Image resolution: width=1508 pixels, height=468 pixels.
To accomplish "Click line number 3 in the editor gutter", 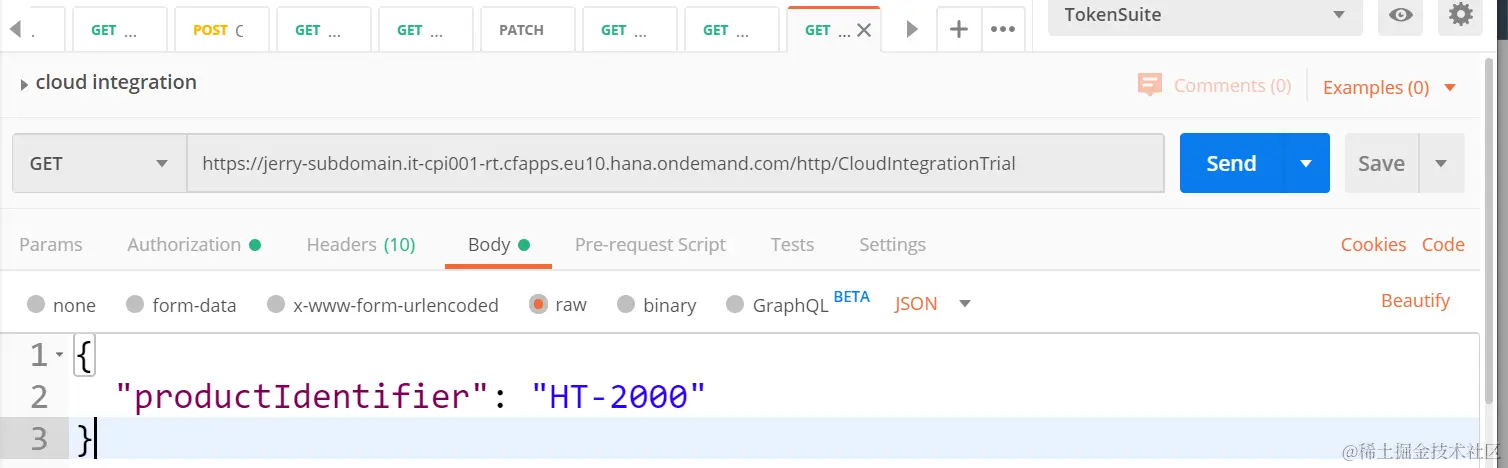I will click(39, 438).
